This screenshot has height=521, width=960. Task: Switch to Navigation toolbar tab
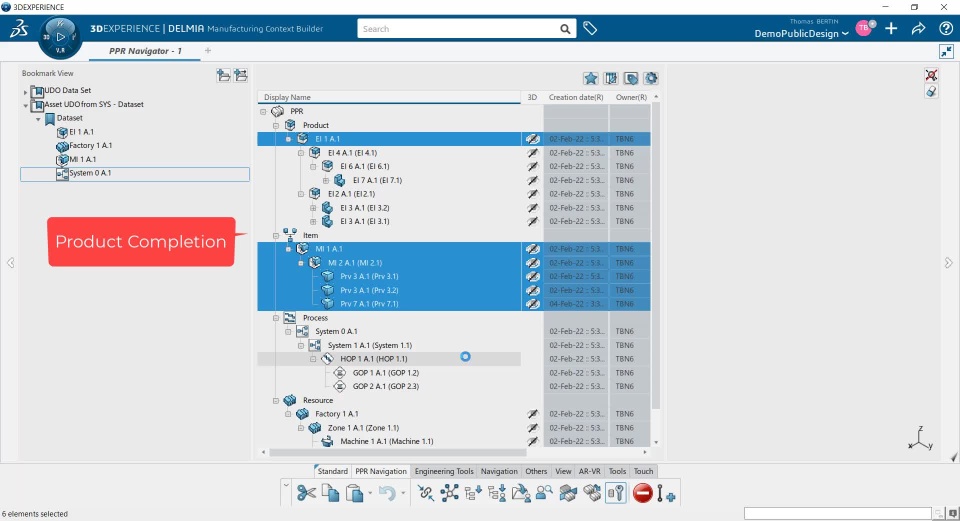(x=499, y=471)
